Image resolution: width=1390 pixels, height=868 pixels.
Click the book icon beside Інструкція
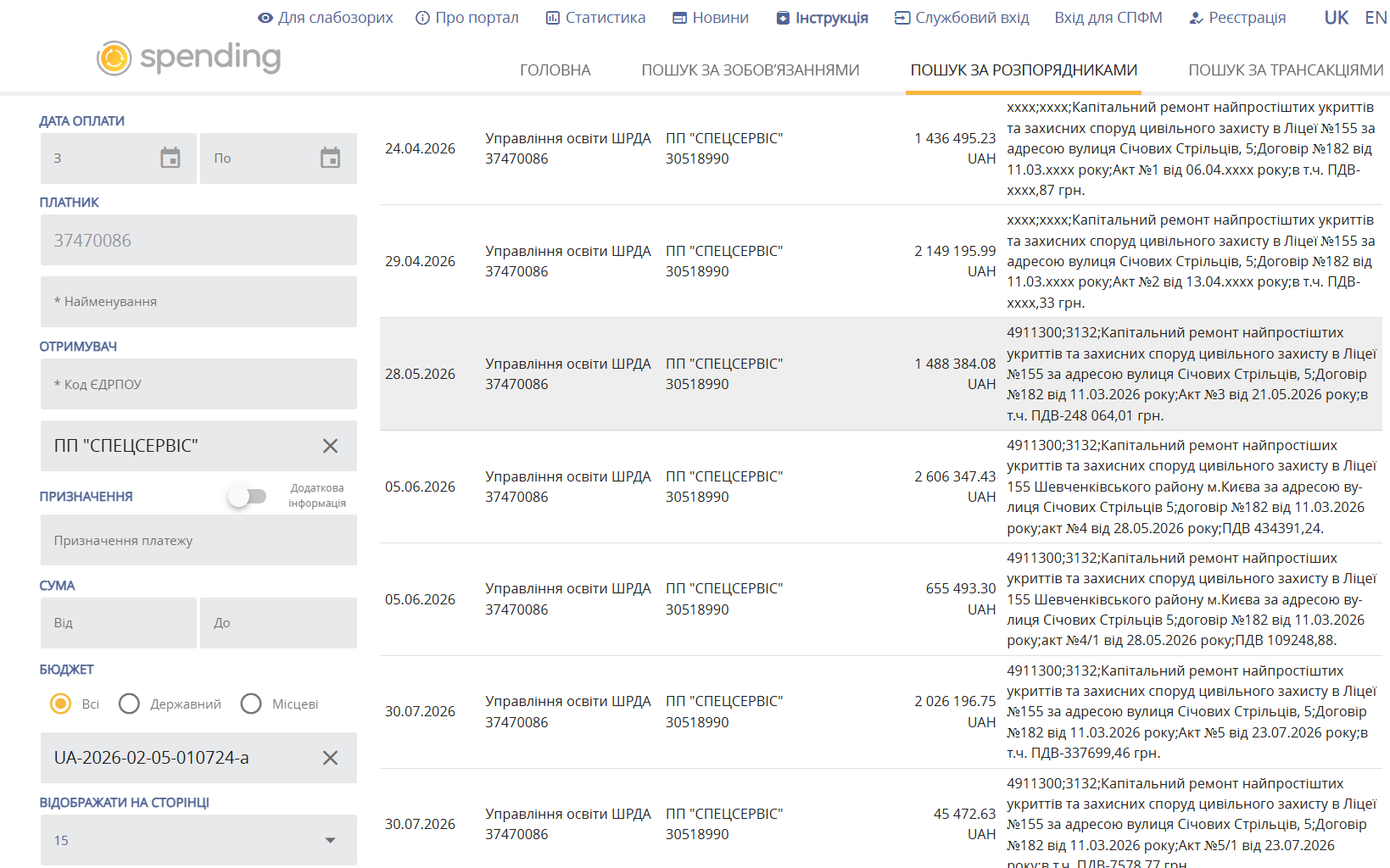783,18
